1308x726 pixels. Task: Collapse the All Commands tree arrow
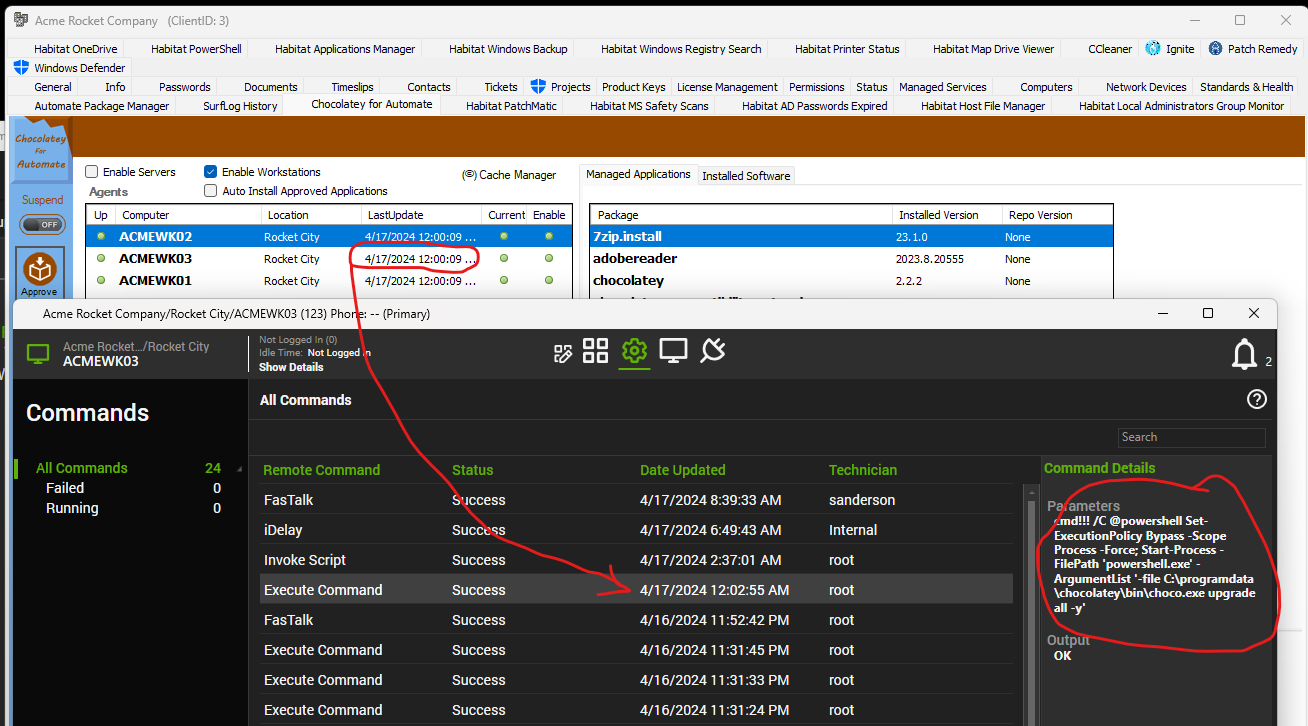click(239, 469)
